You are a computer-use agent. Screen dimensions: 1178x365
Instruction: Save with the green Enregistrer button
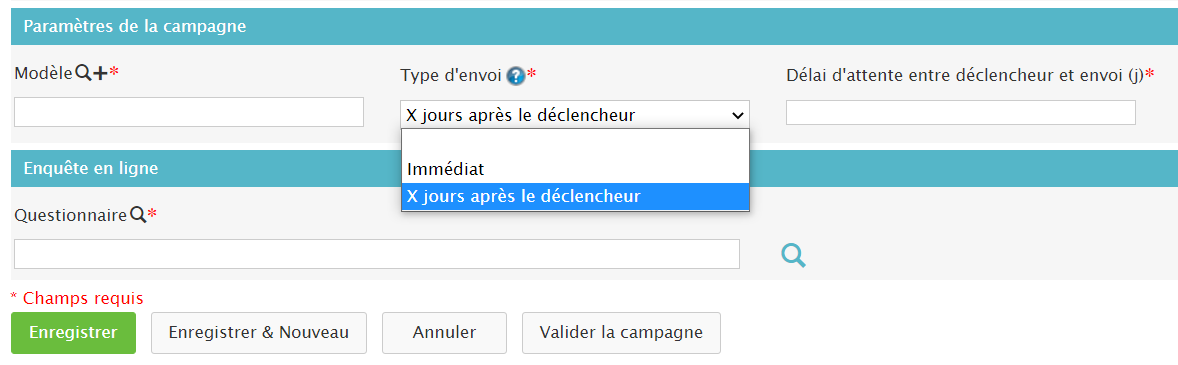73,333
